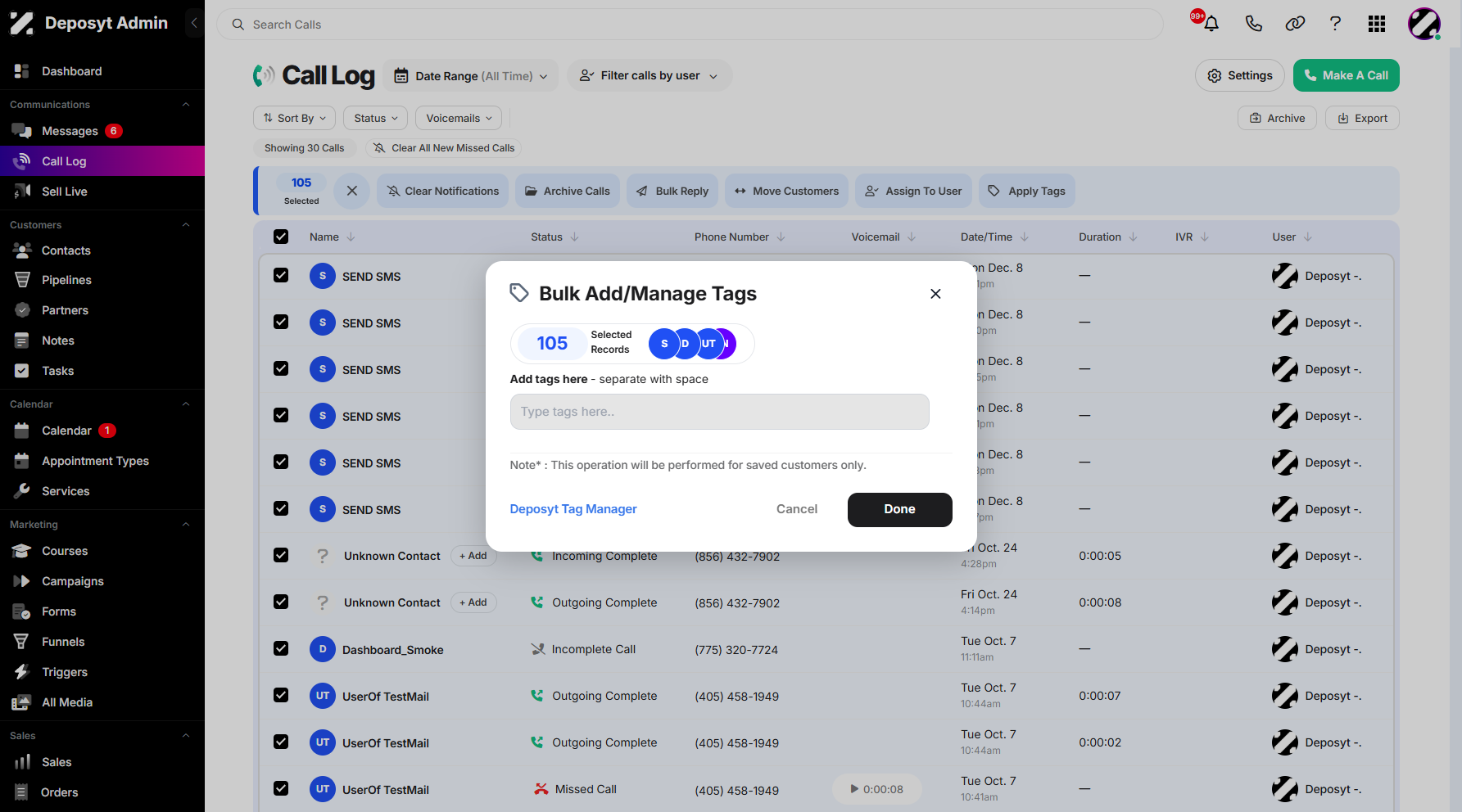
Task: Open the Deposyt Tag Manager link
Action: [x=573, y=509]
